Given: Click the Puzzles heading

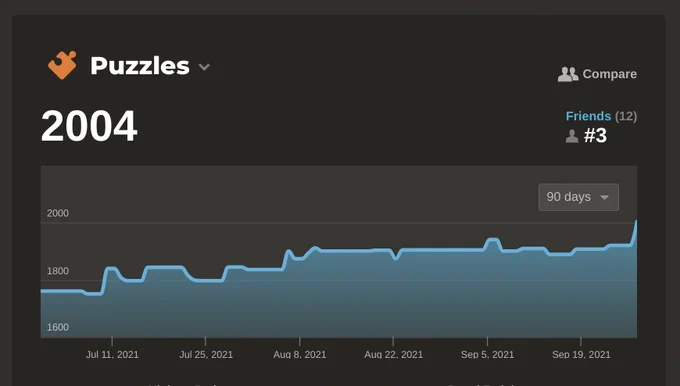Looking at the screenshot, I should pos(140,66).
